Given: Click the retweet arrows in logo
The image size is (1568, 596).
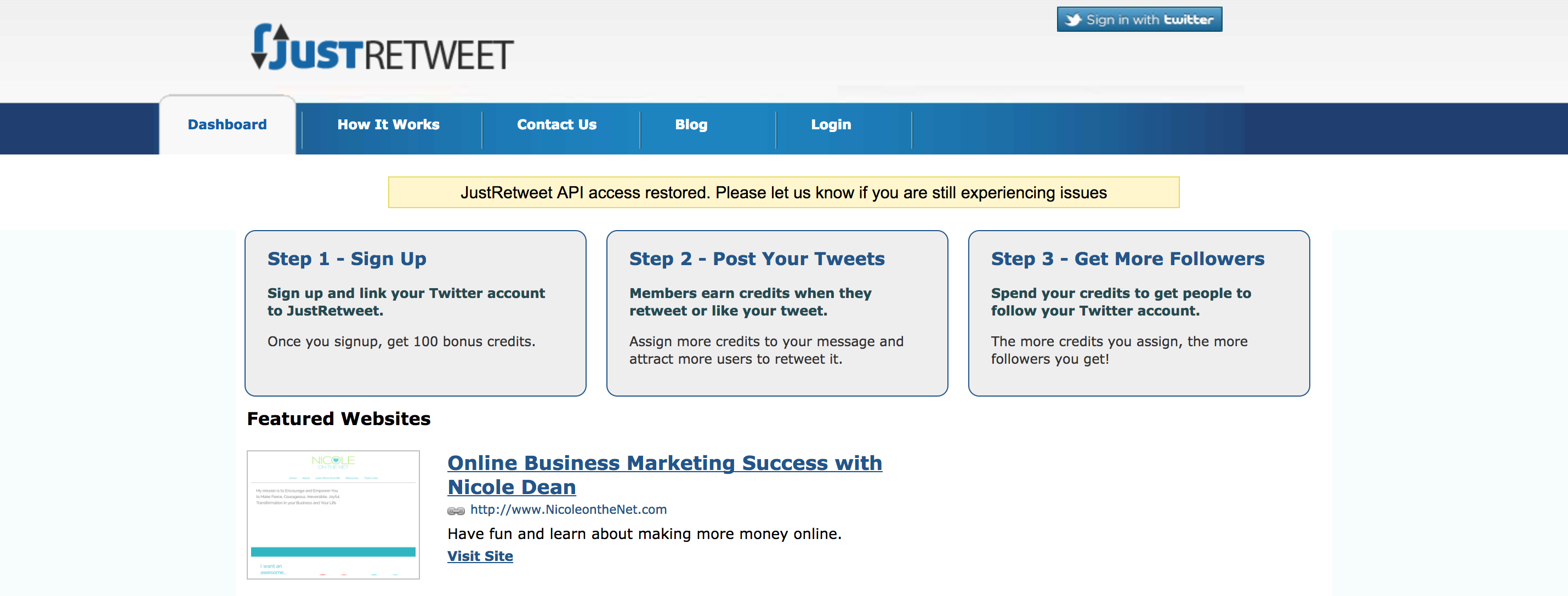Looking at the screenshot, I should [x=268, y=46].
